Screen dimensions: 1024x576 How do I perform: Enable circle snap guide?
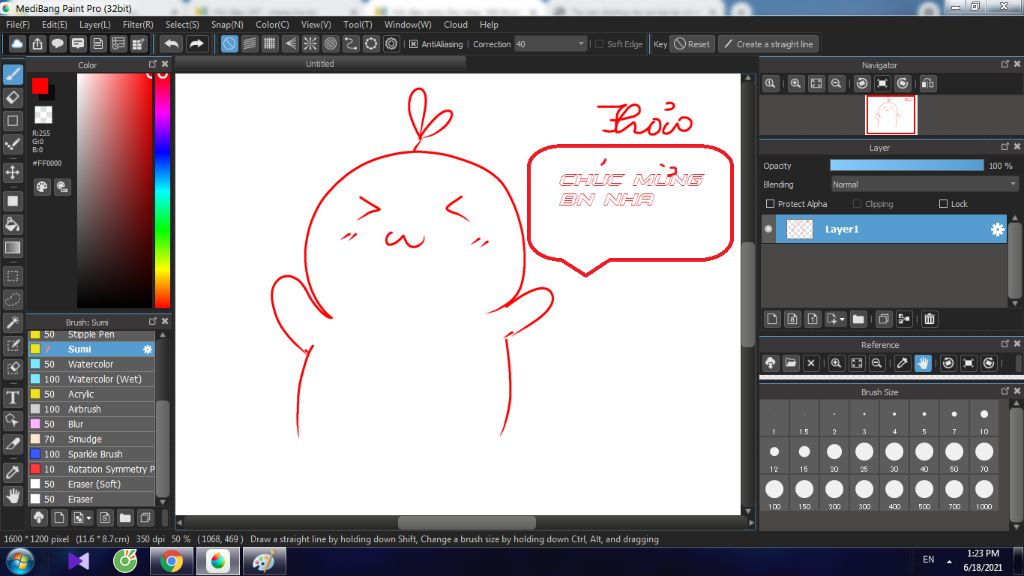330,44
